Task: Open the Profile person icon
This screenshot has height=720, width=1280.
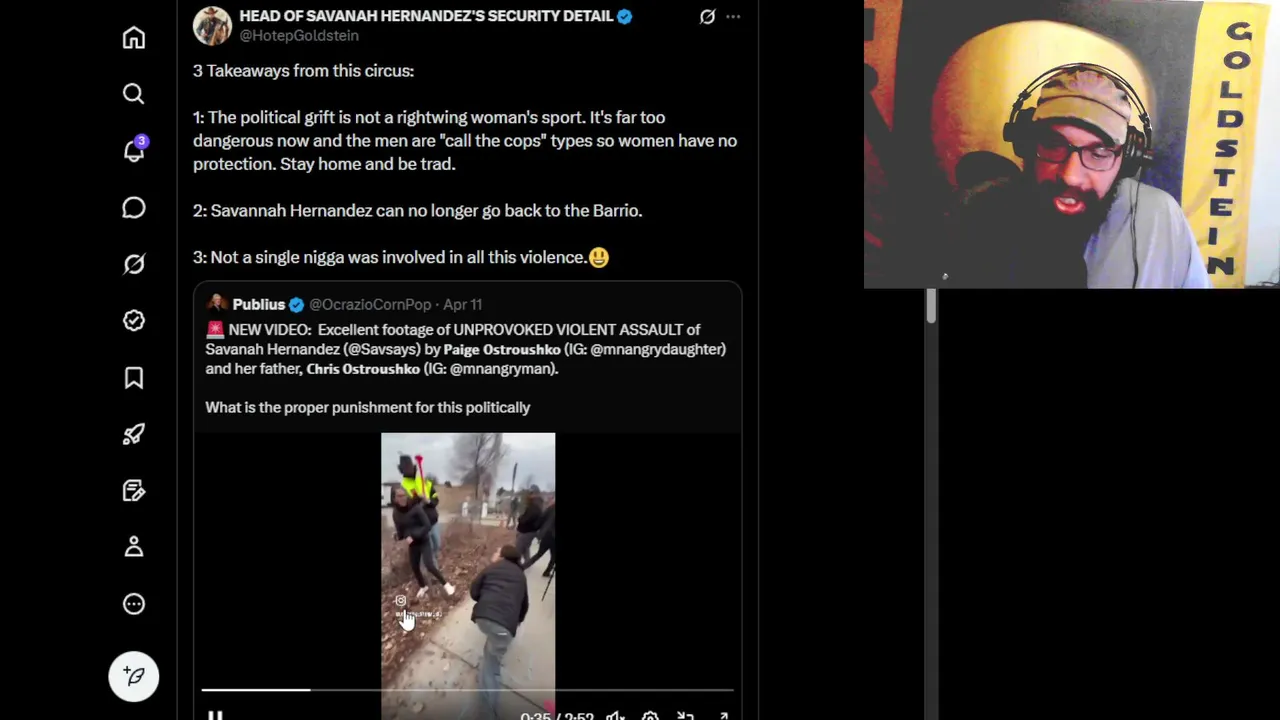Action: coord(134,547)
